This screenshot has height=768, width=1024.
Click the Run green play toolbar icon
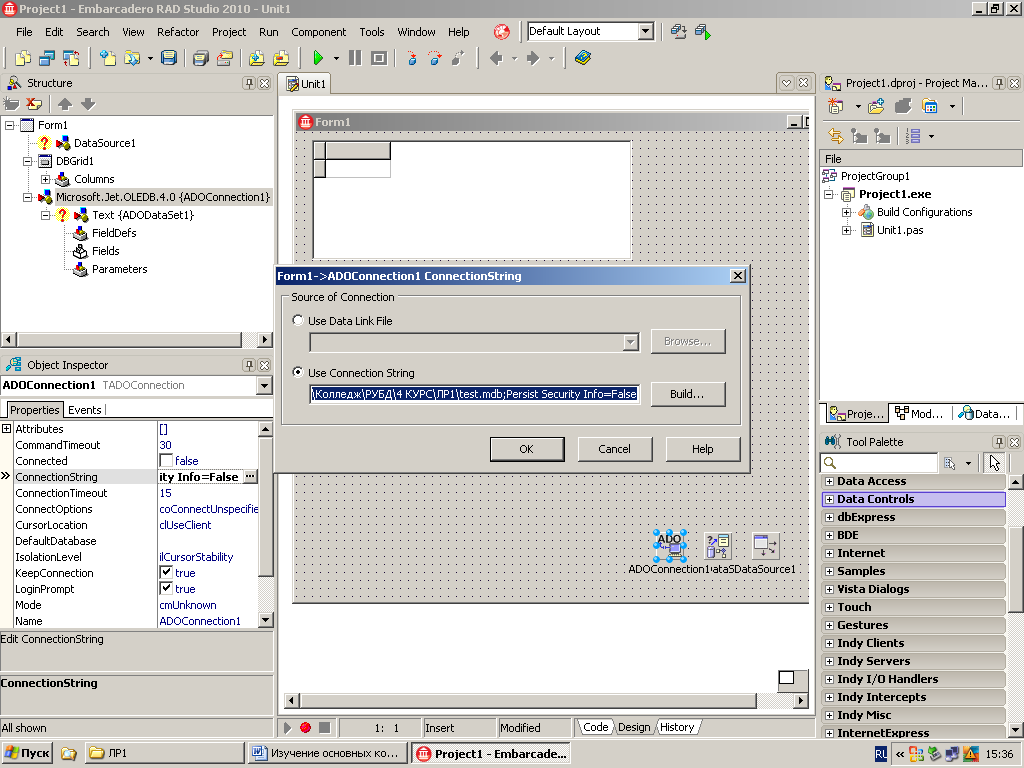pos(318,58)
